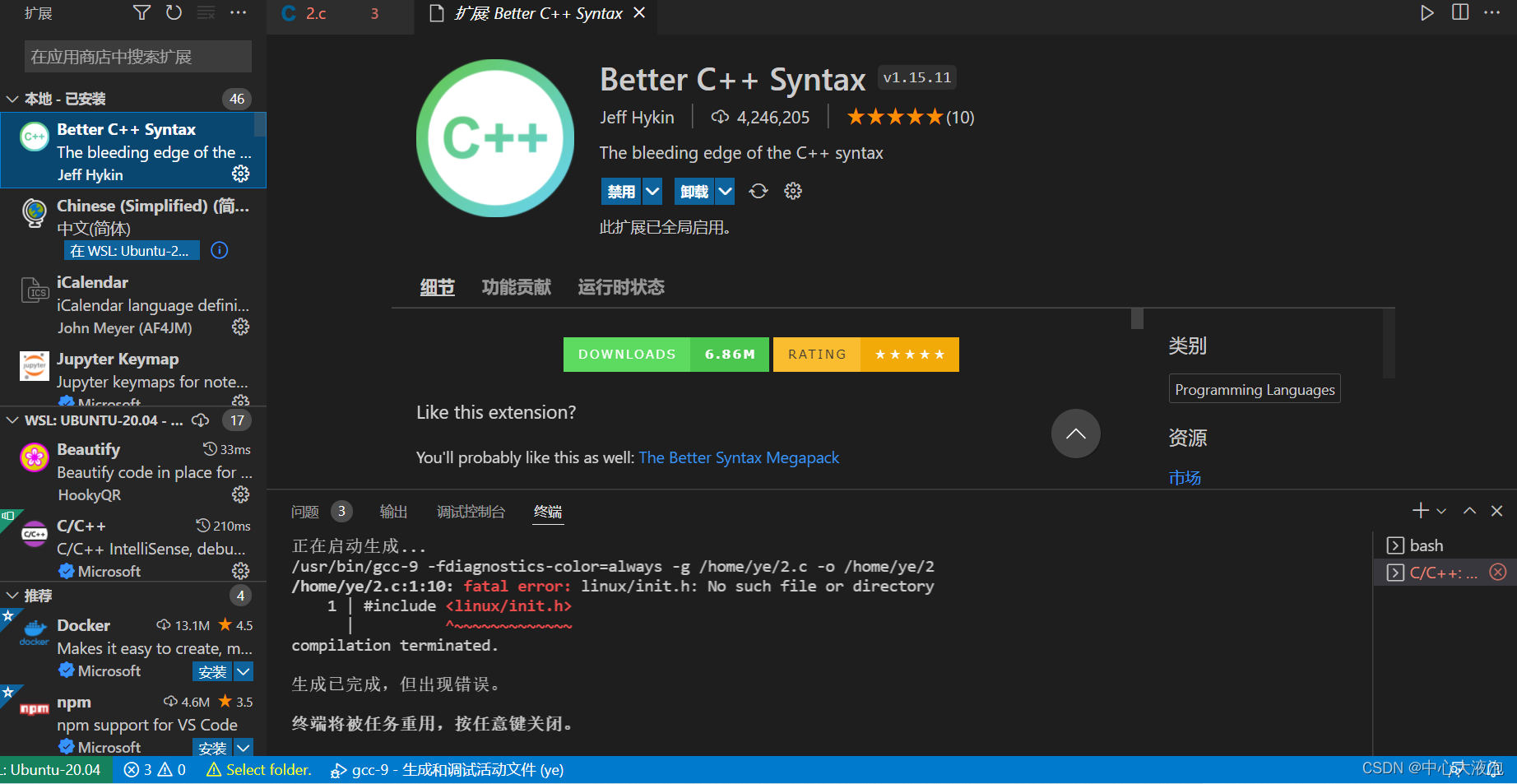Click info icon next to WSL: Ubuntu label
The width and height of the screenshot is (1517, 784).
220,250
